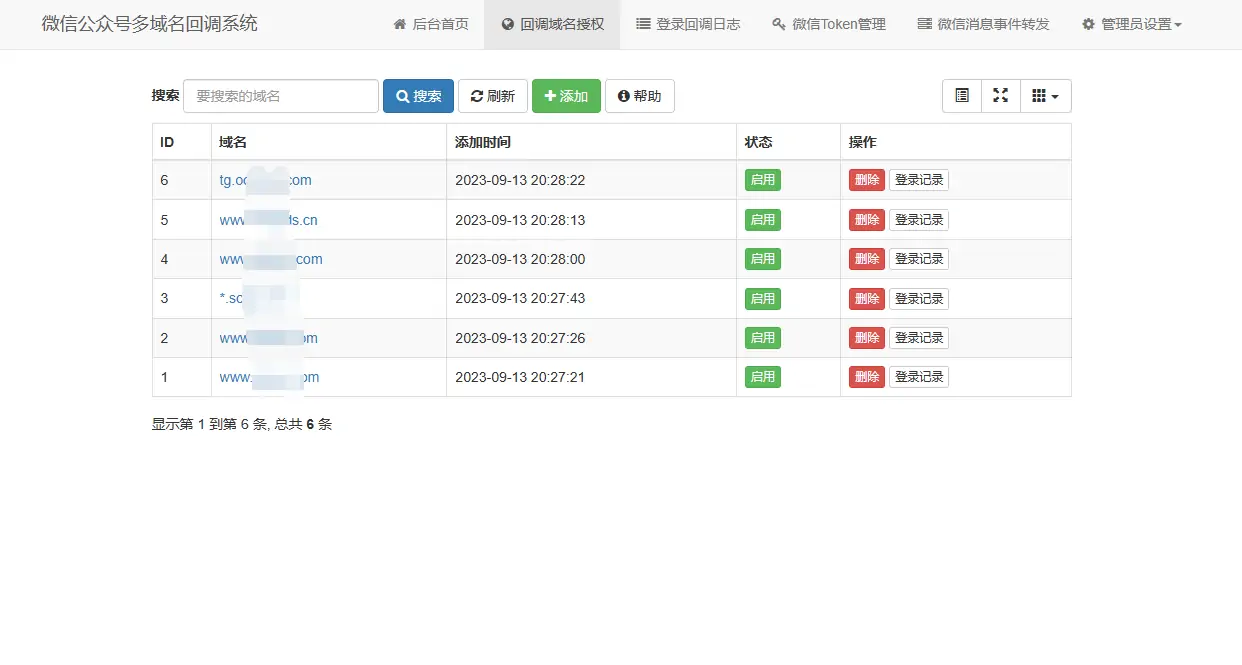The width and height of the screenshot is (1242, 665).
Task: Open 微信消息事件转发 from the navigation bar
Action: (984, 24)
